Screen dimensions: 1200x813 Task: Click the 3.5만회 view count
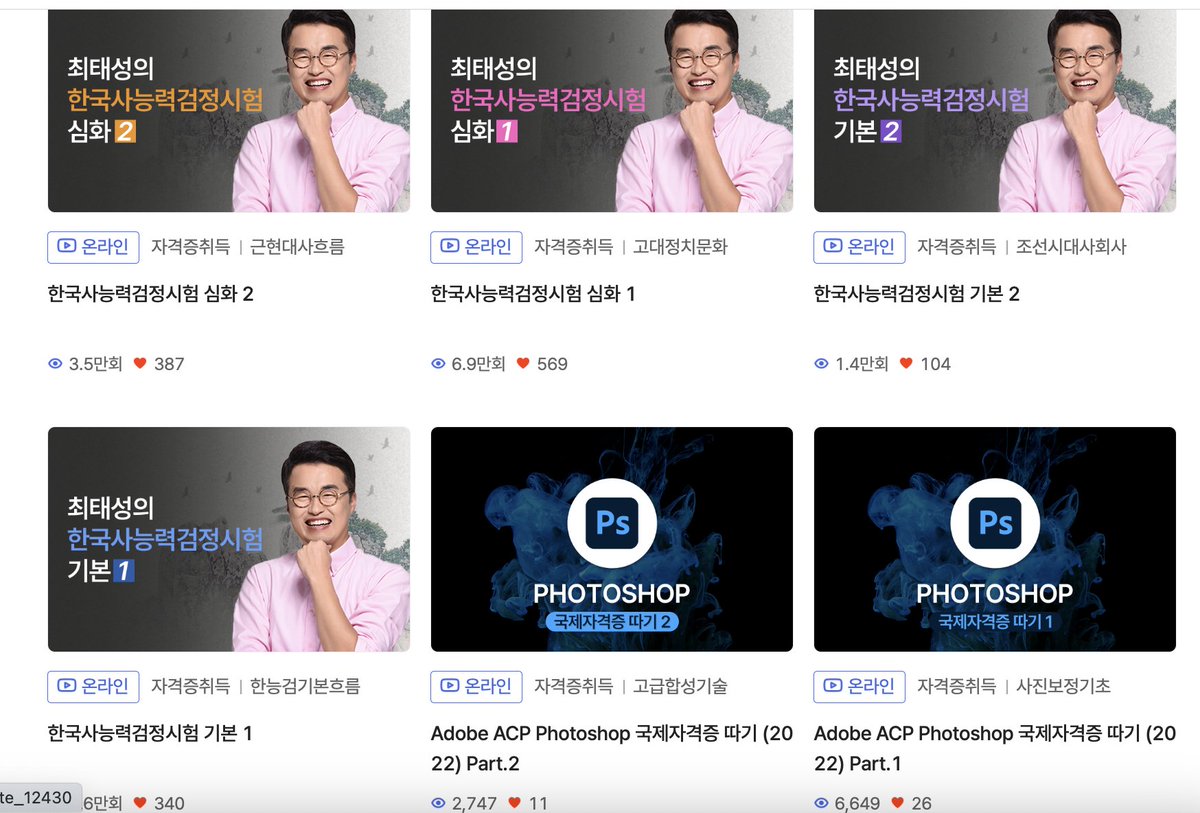[x=95, y=364]
